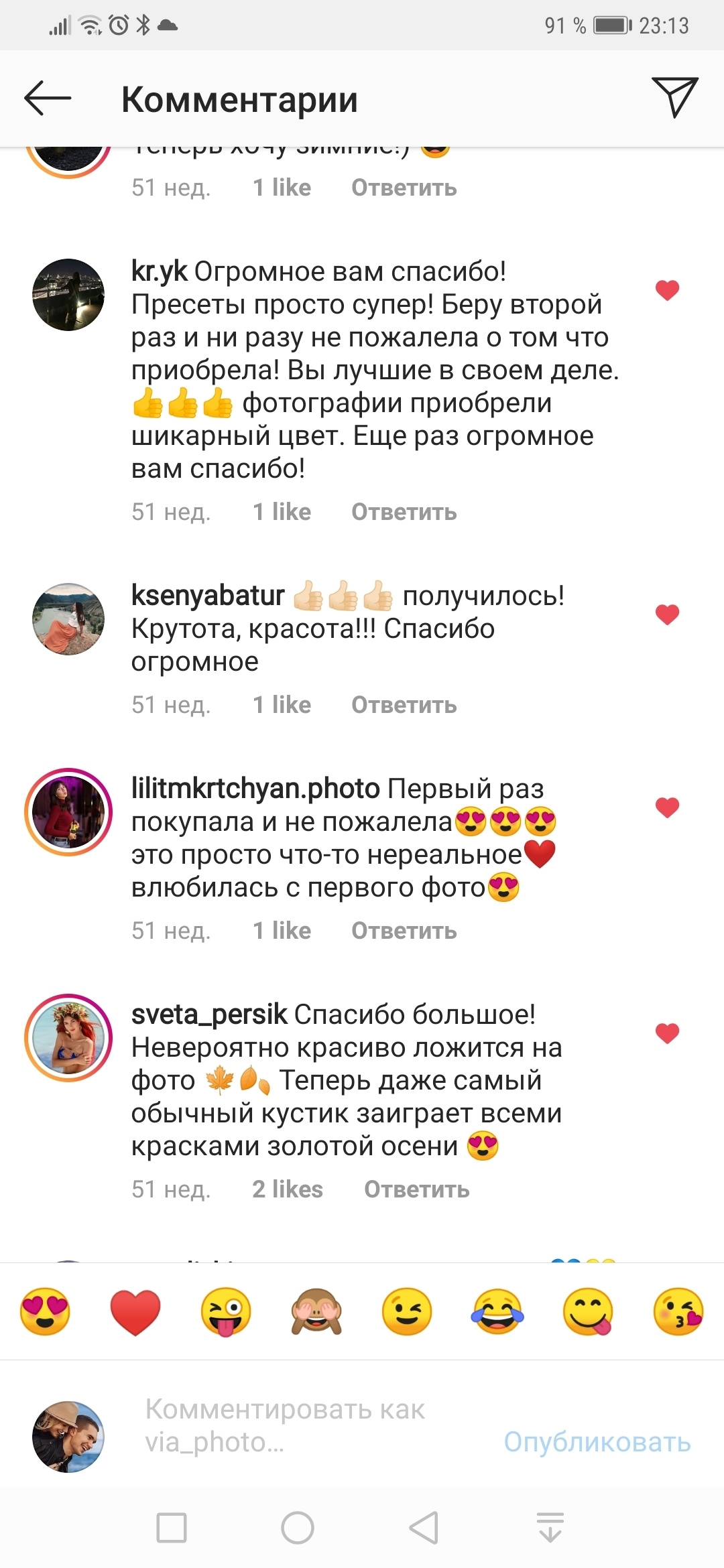The height and width of the screenshot is (1568, 724).
Task: Unlike the kr.yk comment heart
Action: [x=667, y=290]
